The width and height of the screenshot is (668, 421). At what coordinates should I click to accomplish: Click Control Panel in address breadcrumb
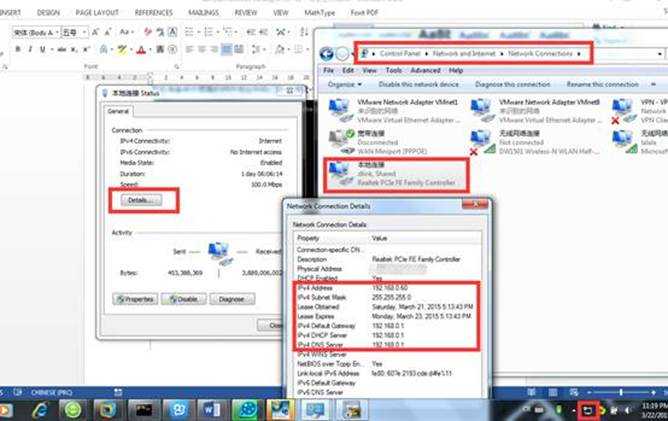[x=400, y=54]
